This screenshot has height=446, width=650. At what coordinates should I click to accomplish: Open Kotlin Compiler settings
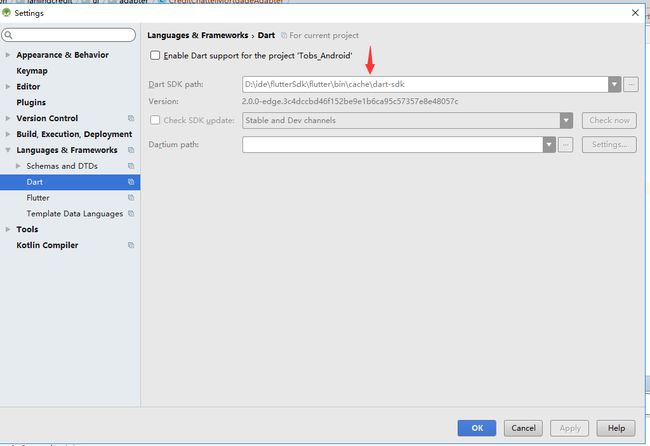click(x=47, y=245)
